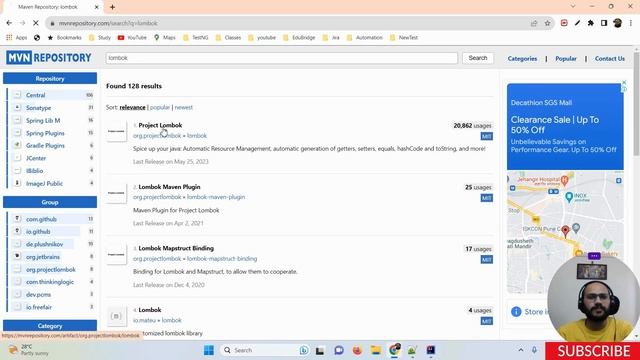Click the lombok search input field

(282, 58)
